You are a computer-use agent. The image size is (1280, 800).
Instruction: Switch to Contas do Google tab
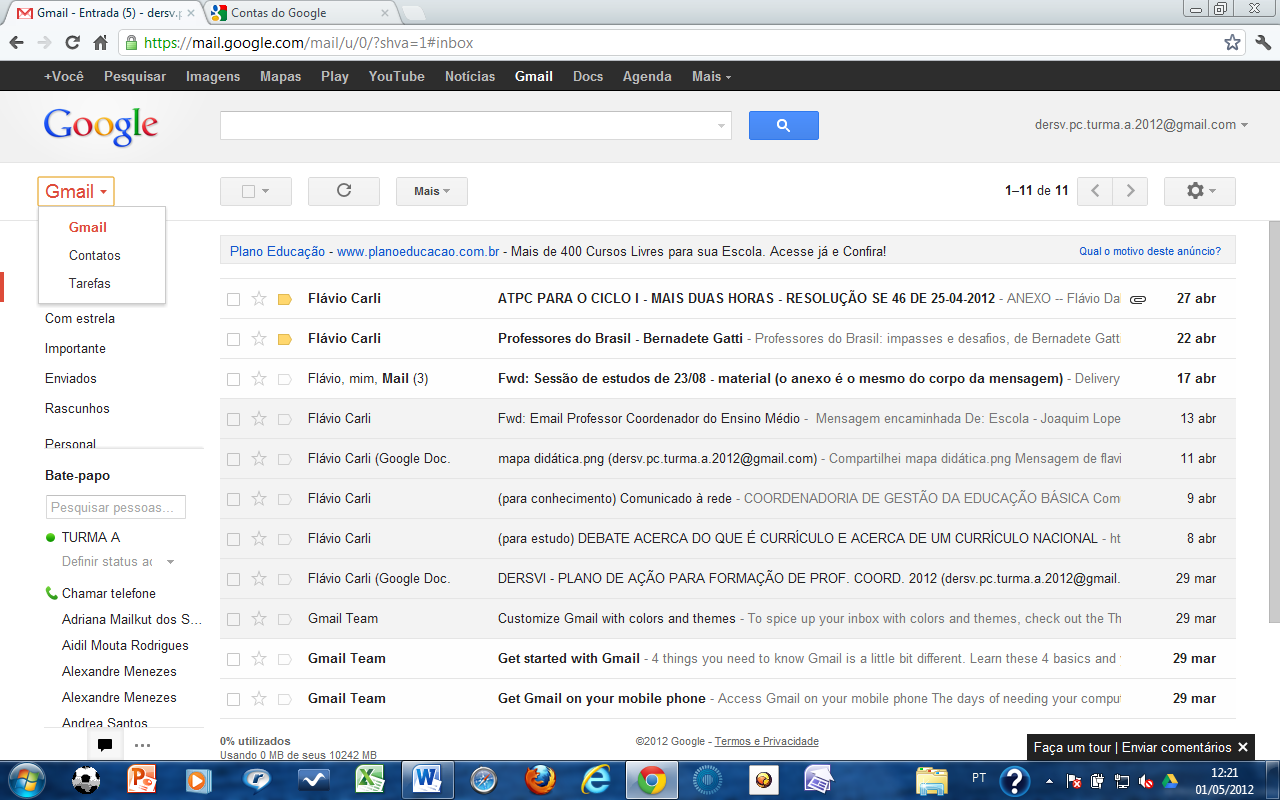[300, 13]
